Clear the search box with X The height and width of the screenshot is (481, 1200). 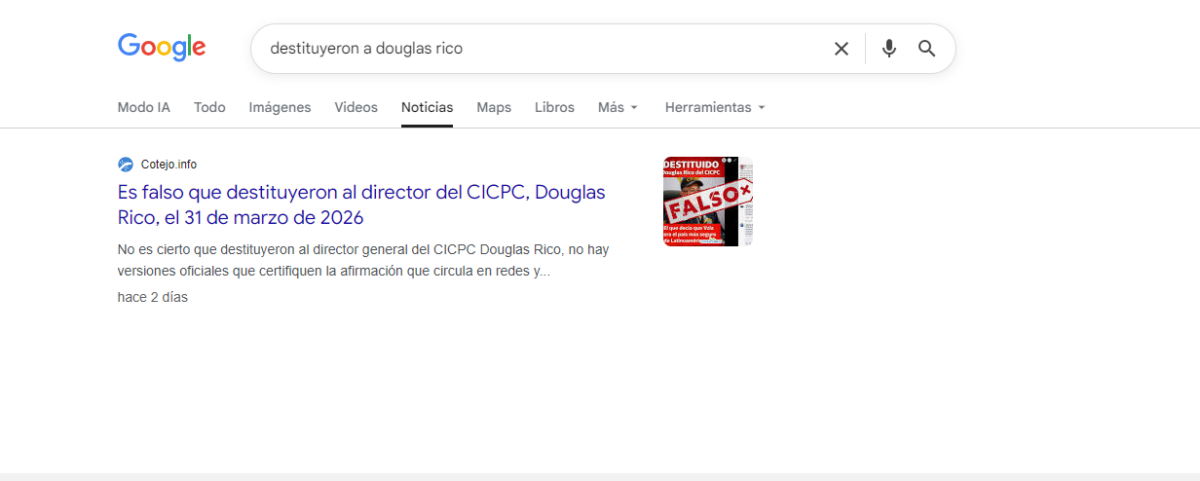click(x=841, y=48)
